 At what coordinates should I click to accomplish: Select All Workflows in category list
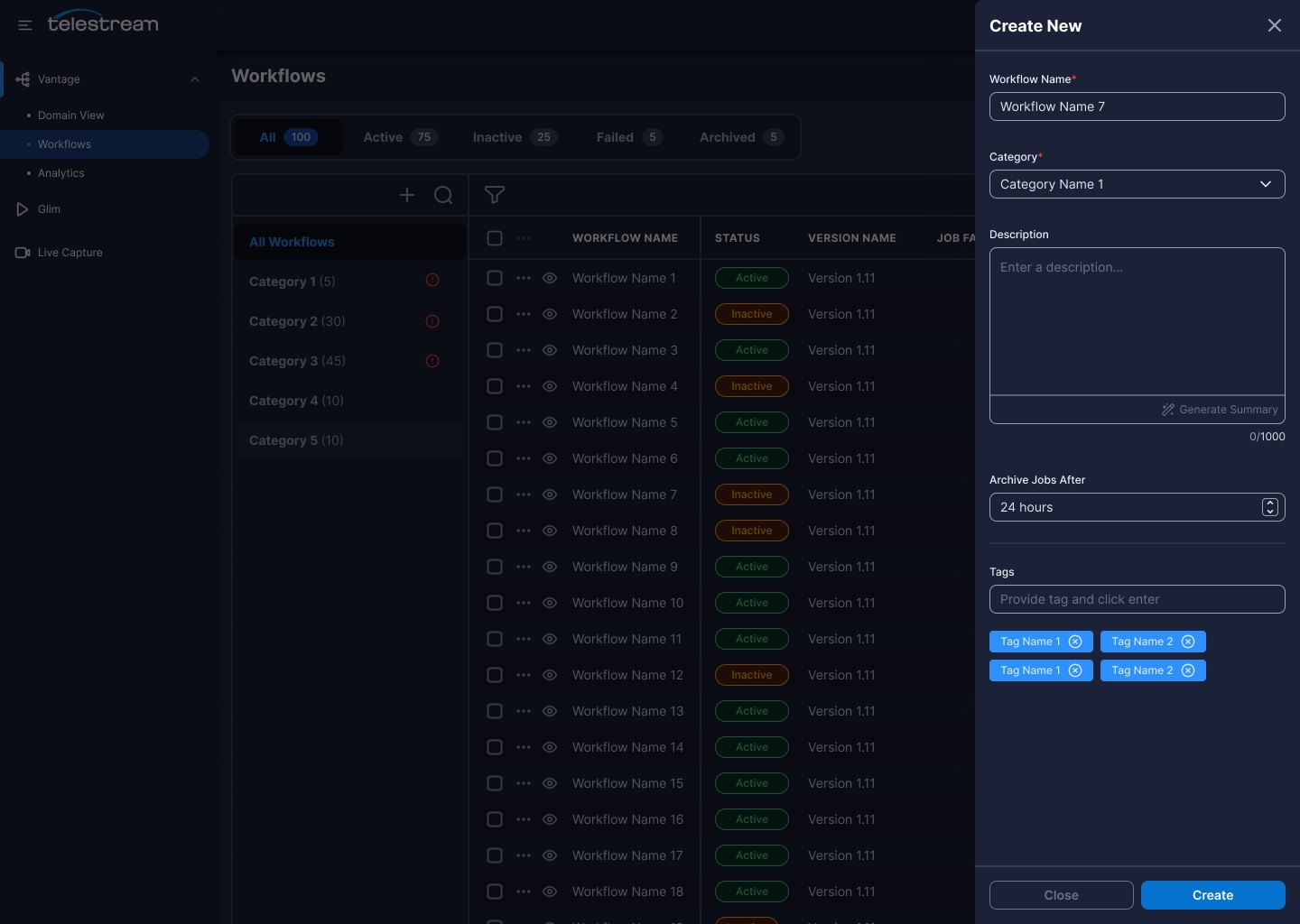tap(350, 242)
